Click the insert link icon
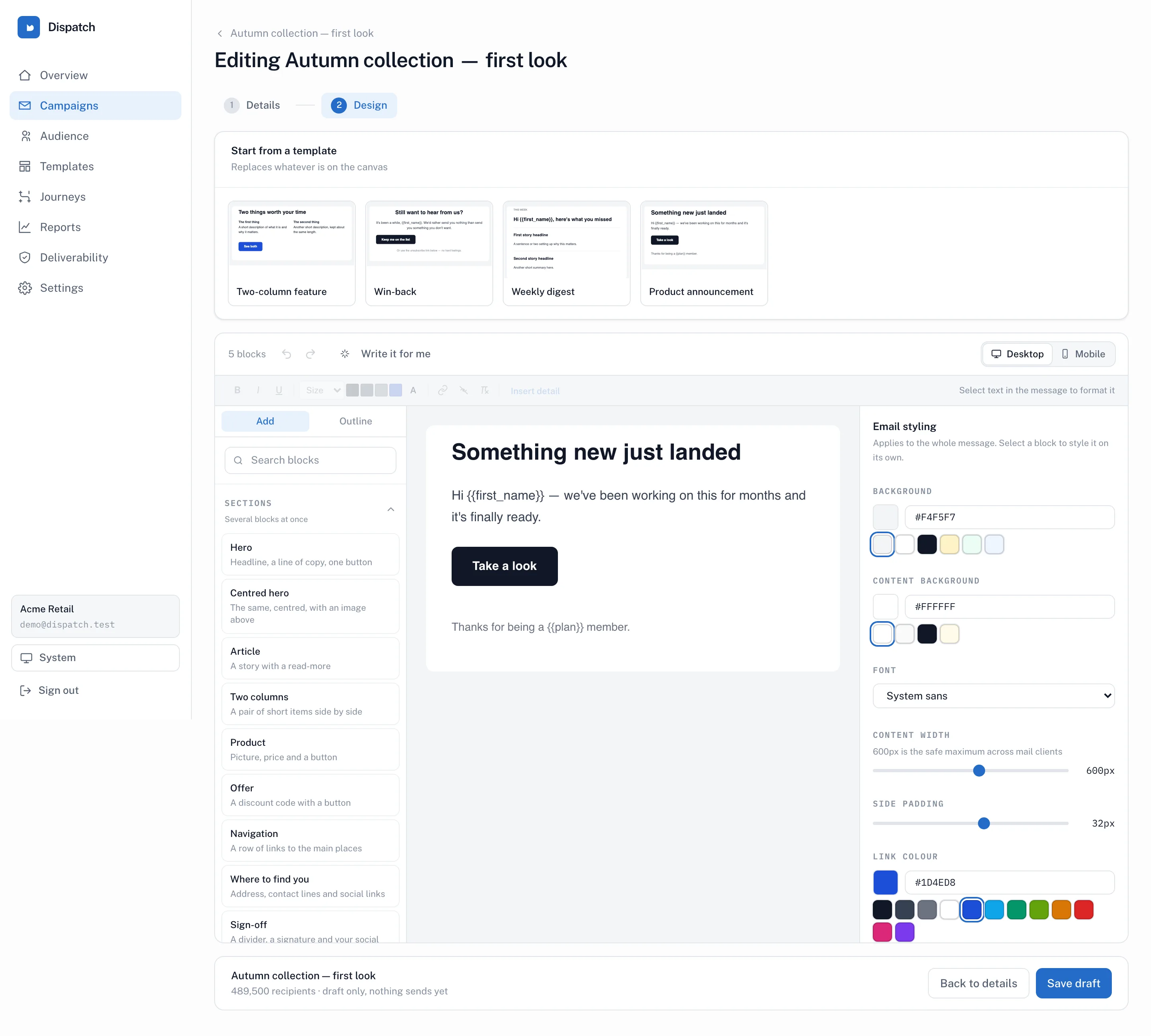The image size is (1151, 1036). pos(442,390)
